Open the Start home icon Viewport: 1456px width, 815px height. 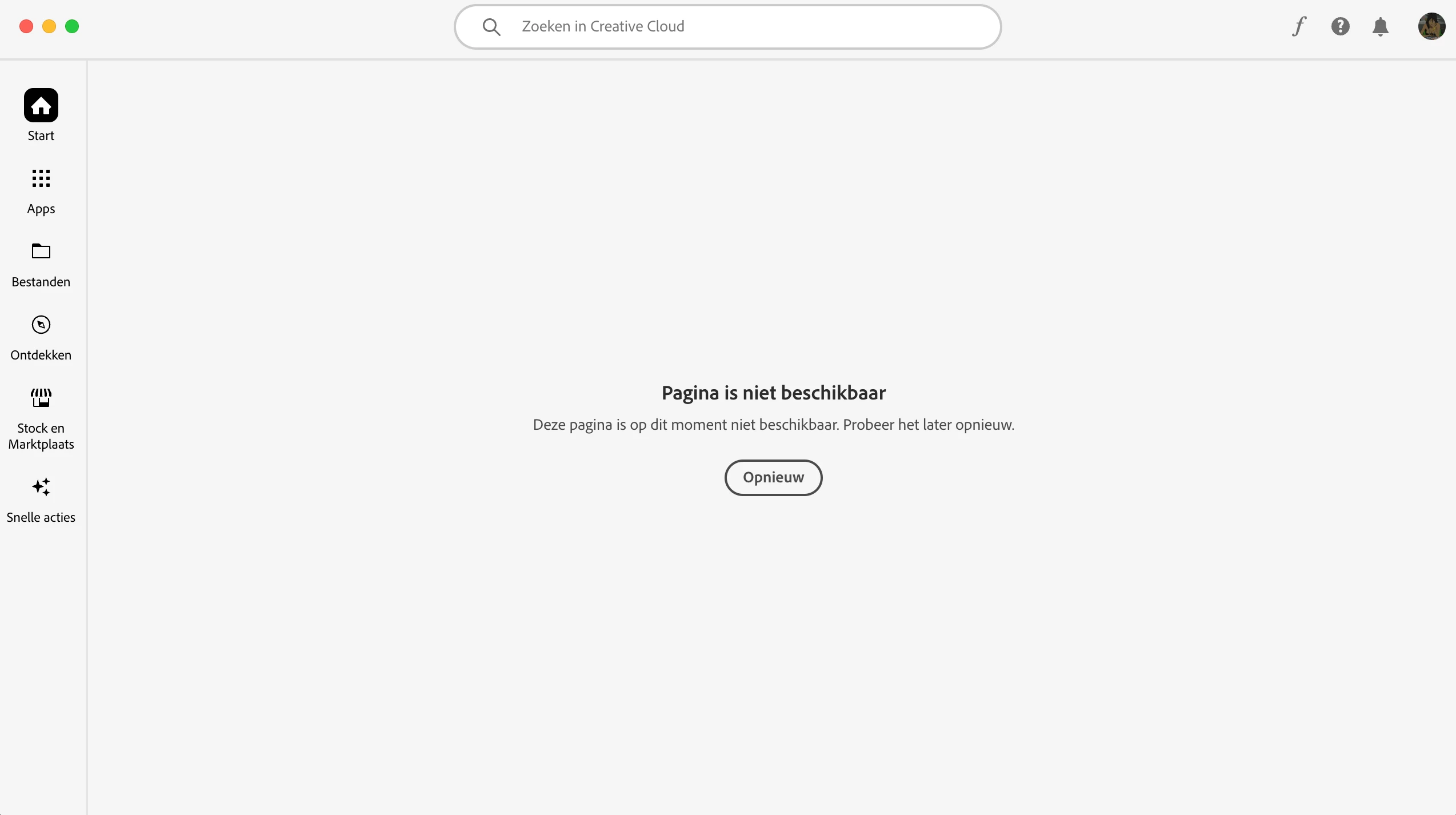pos(41,105)
